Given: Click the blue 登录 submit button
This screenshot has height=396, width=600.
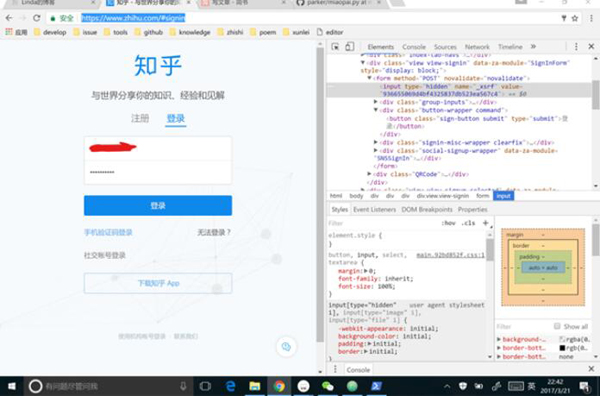Looking at the screenshot, I should (x=158, y=205).
